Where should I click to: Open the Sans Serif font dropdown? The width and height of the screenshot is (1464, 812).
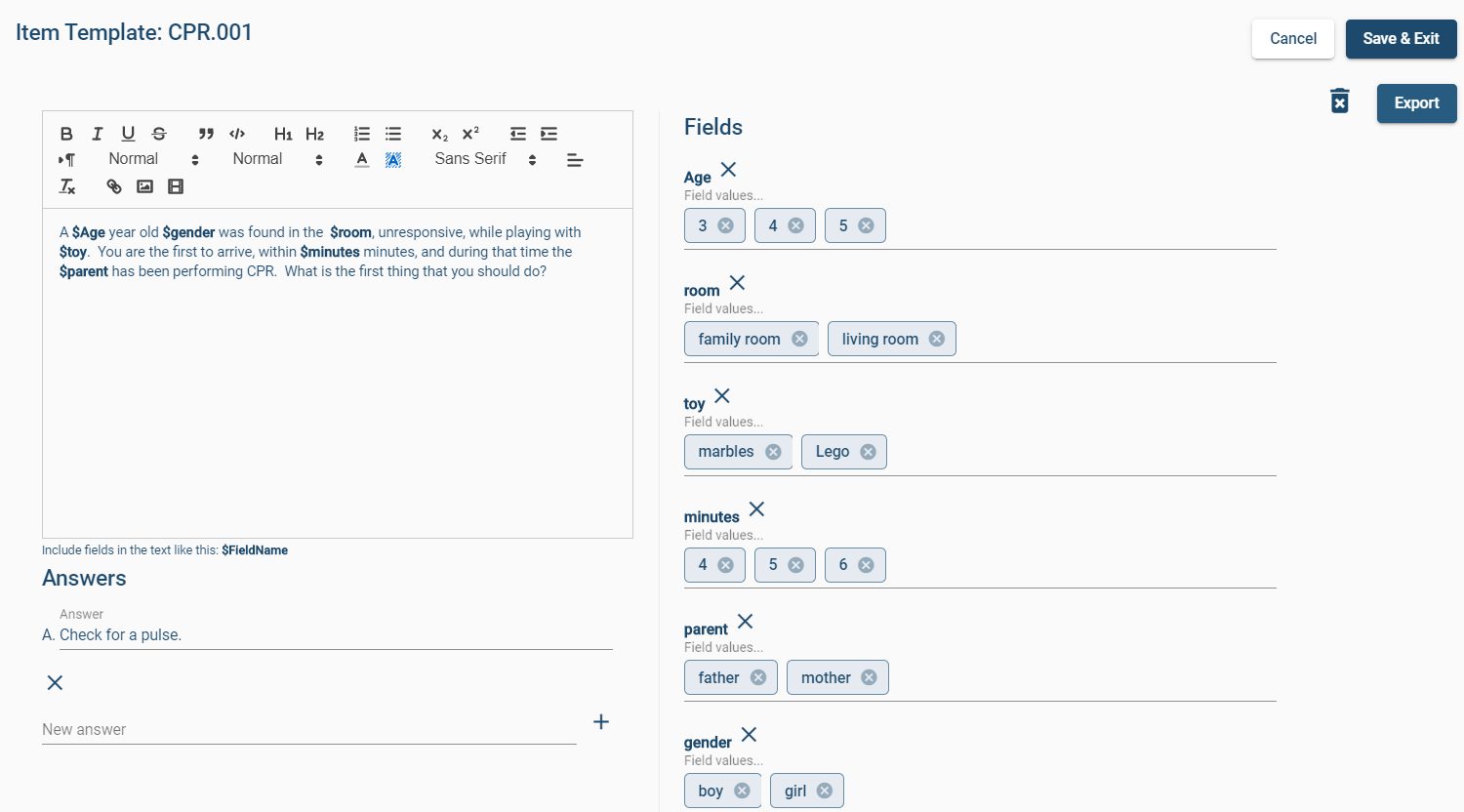point(485,159)
